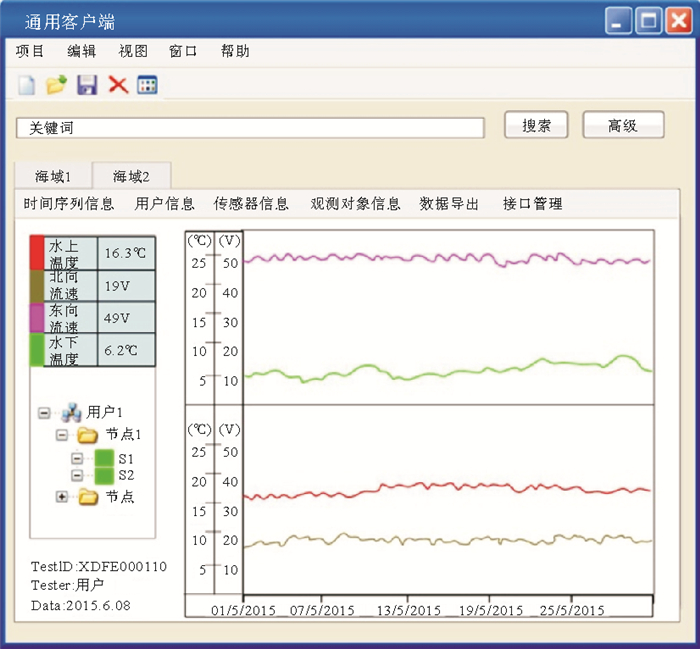
Task: Click the 关键词 search input field
Action: [250, 128]
